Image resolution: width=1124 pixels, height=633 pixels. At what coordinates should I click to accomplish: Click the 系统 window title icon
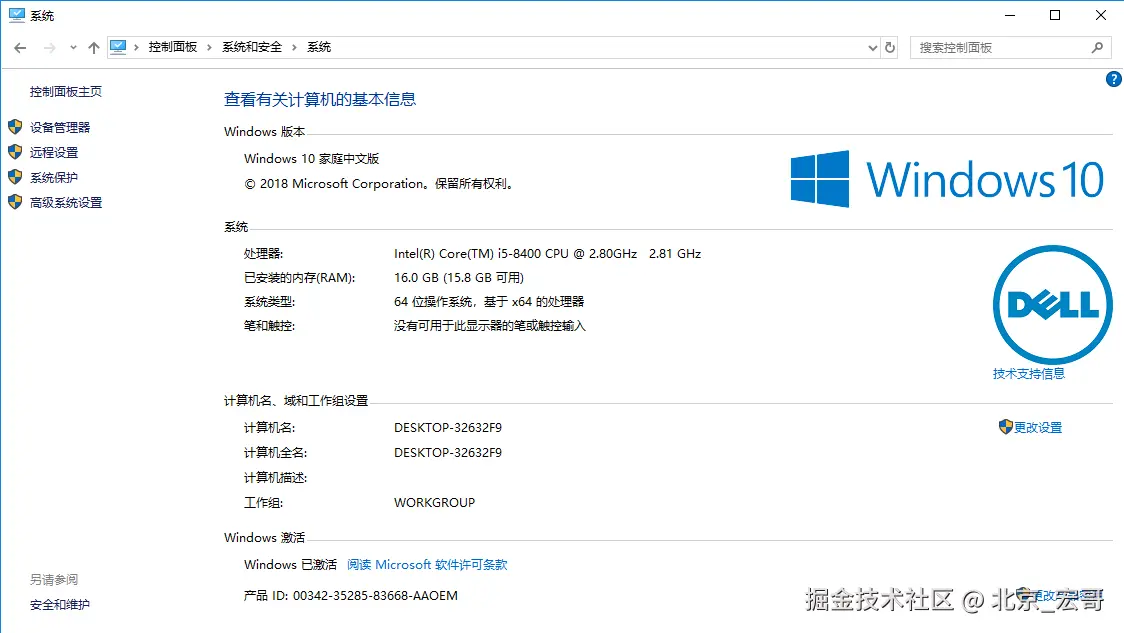tap(16, 15)
